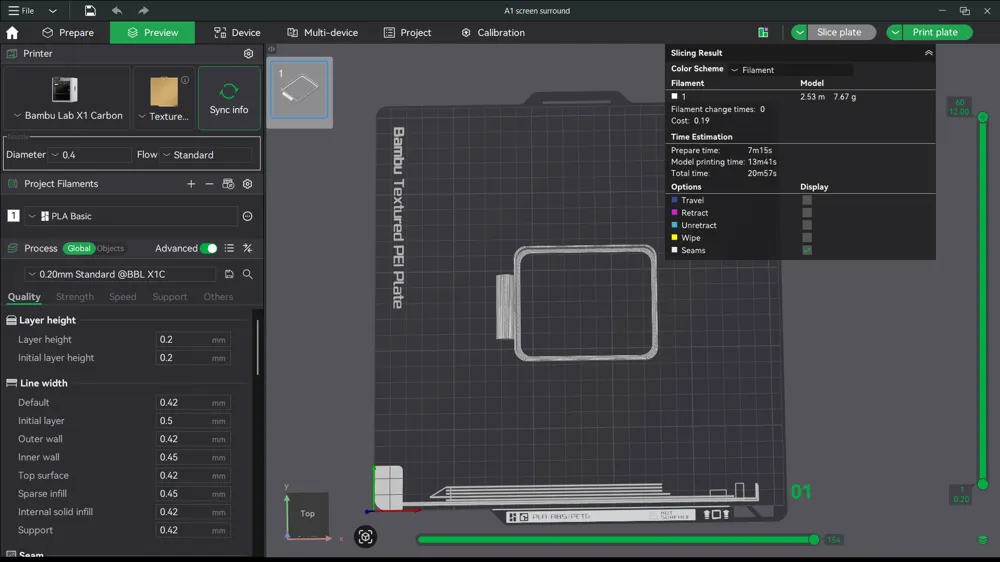The width and height of the screenshot is (1000, 562).
Task: Collapse sidebar with small eye arrow icon
Action: pyautogui.click(x=272, y=49)
